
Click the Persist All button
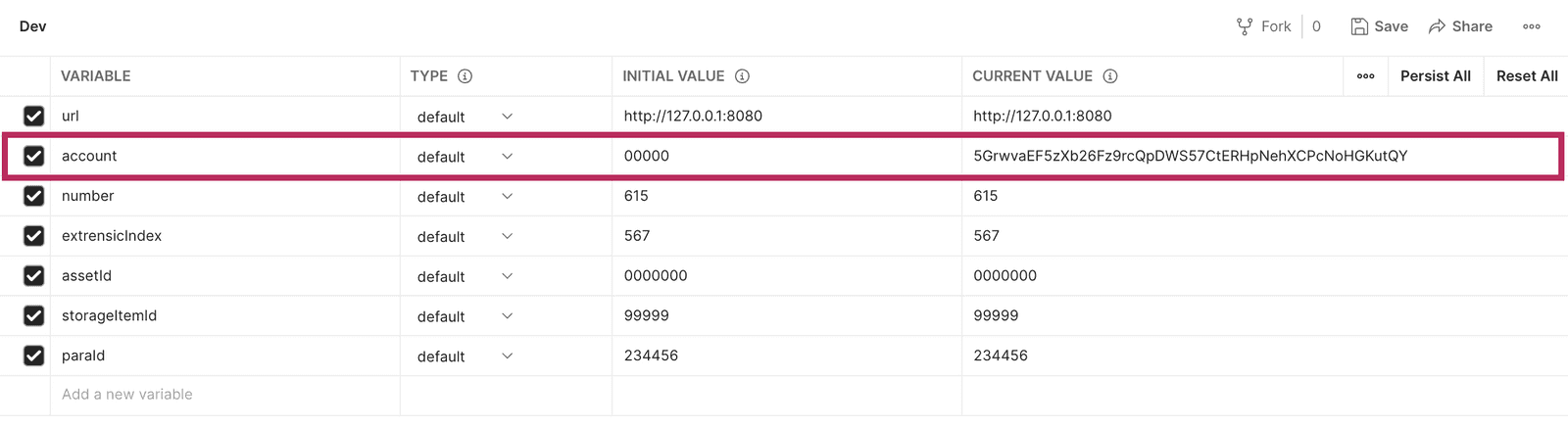(1435, 76)
